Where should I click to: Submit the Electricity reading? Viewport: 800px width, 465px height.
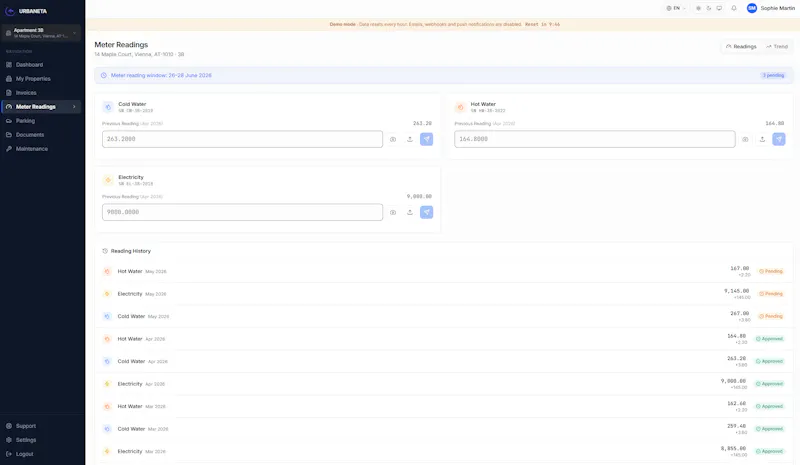click(427, 212)
